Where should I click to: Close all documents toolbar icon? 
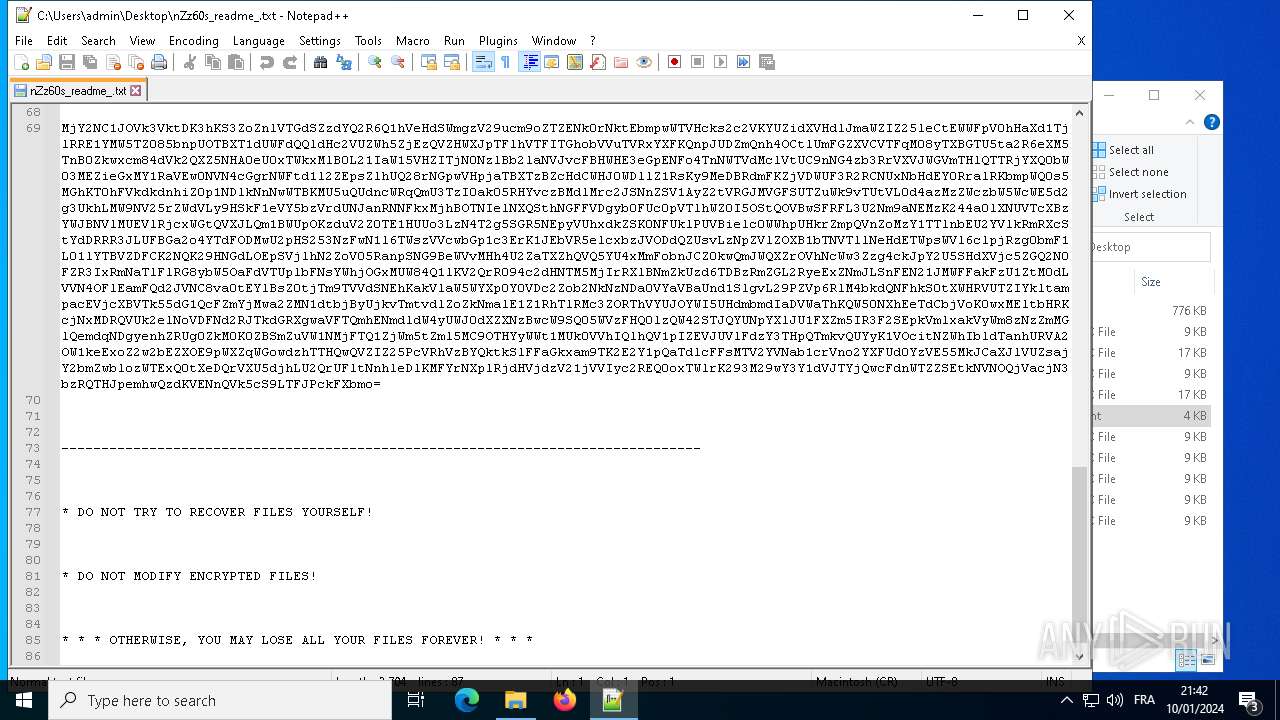click(136, 62)
